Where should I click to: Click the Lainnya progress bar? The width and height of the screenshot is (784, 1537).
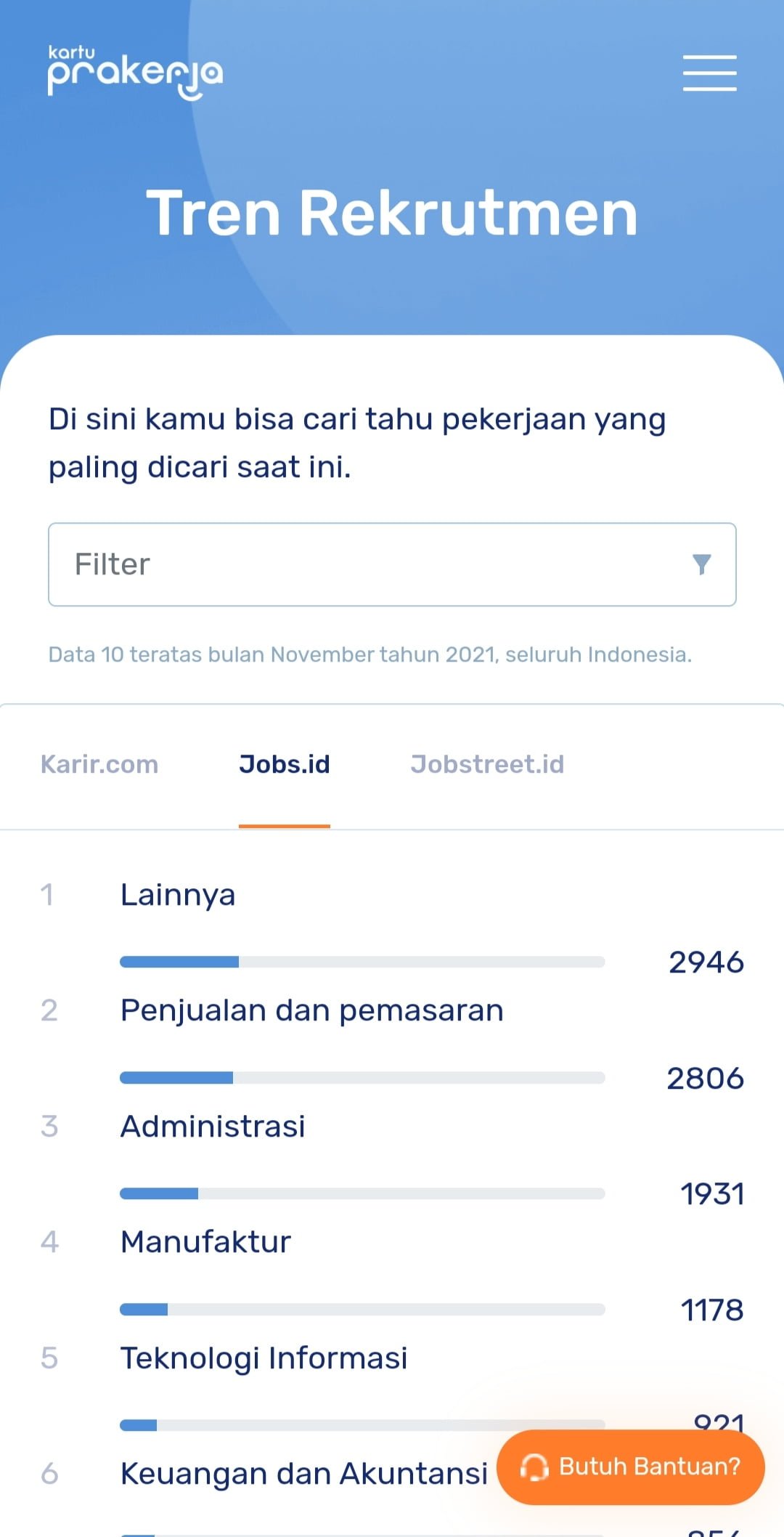(362, 962)
